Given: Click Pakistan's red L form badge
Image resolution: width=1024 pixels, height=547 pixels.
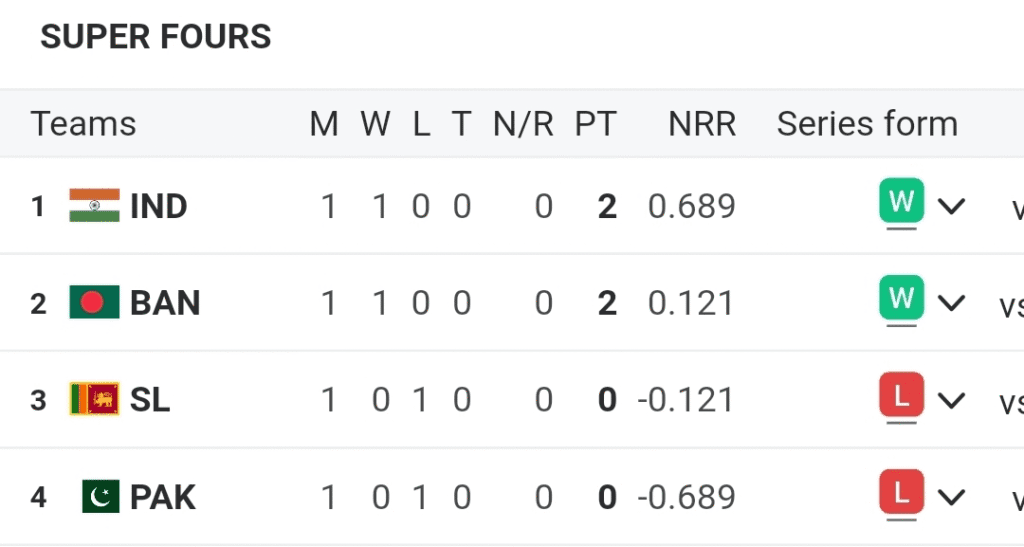Looking at the screenshot, I should pyautogui.click(x=901, y=492).
